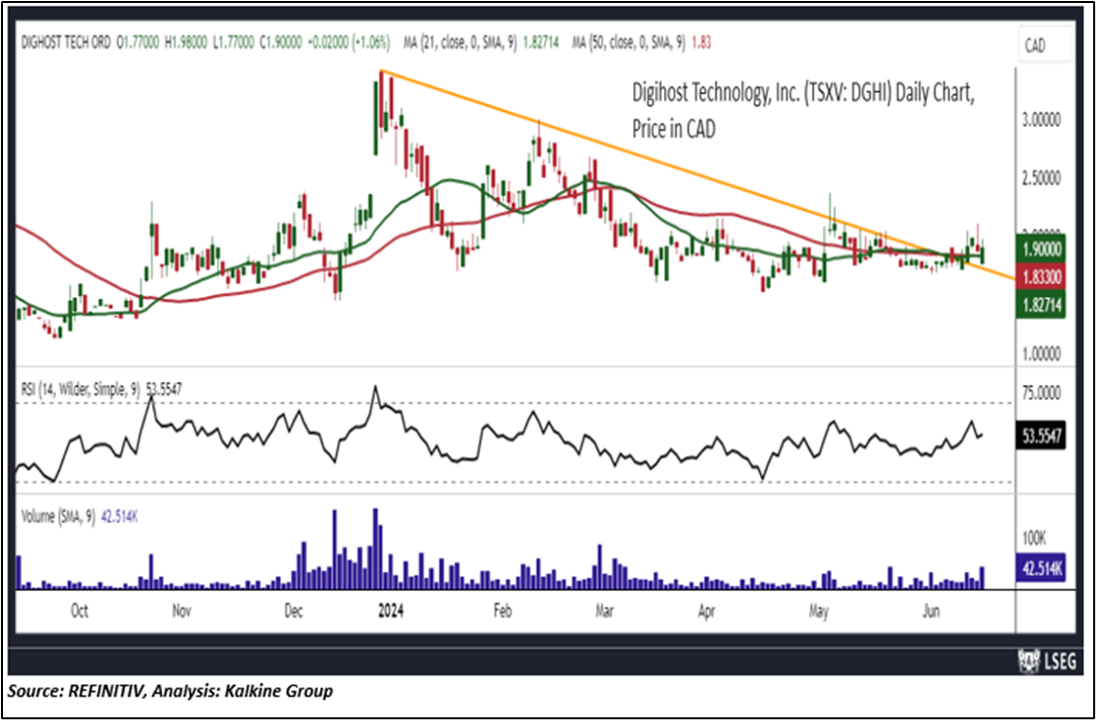Click the 75.0000 RSI axis label
Image resolution: width=1096 pixels, height=720 pixels.
click(x=1041, y=393)
